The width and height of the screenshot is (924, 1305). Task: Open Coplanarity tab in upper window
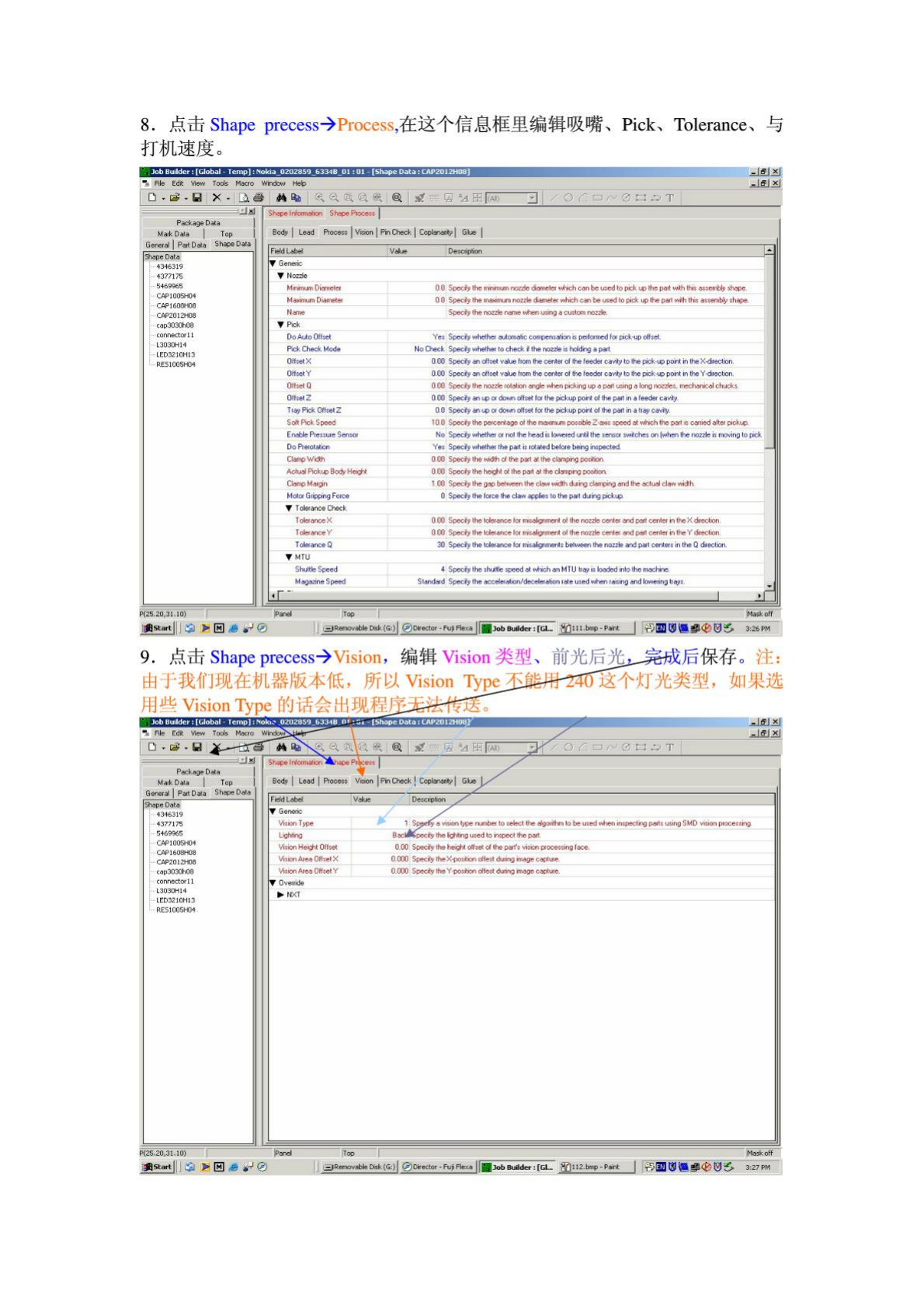click(436, 232)
